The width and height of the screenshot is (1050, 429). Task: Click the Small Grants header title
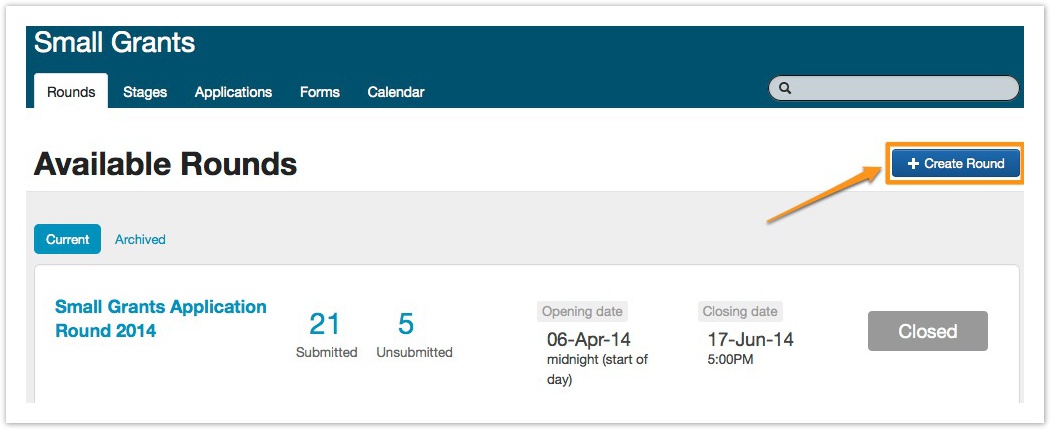114,43
